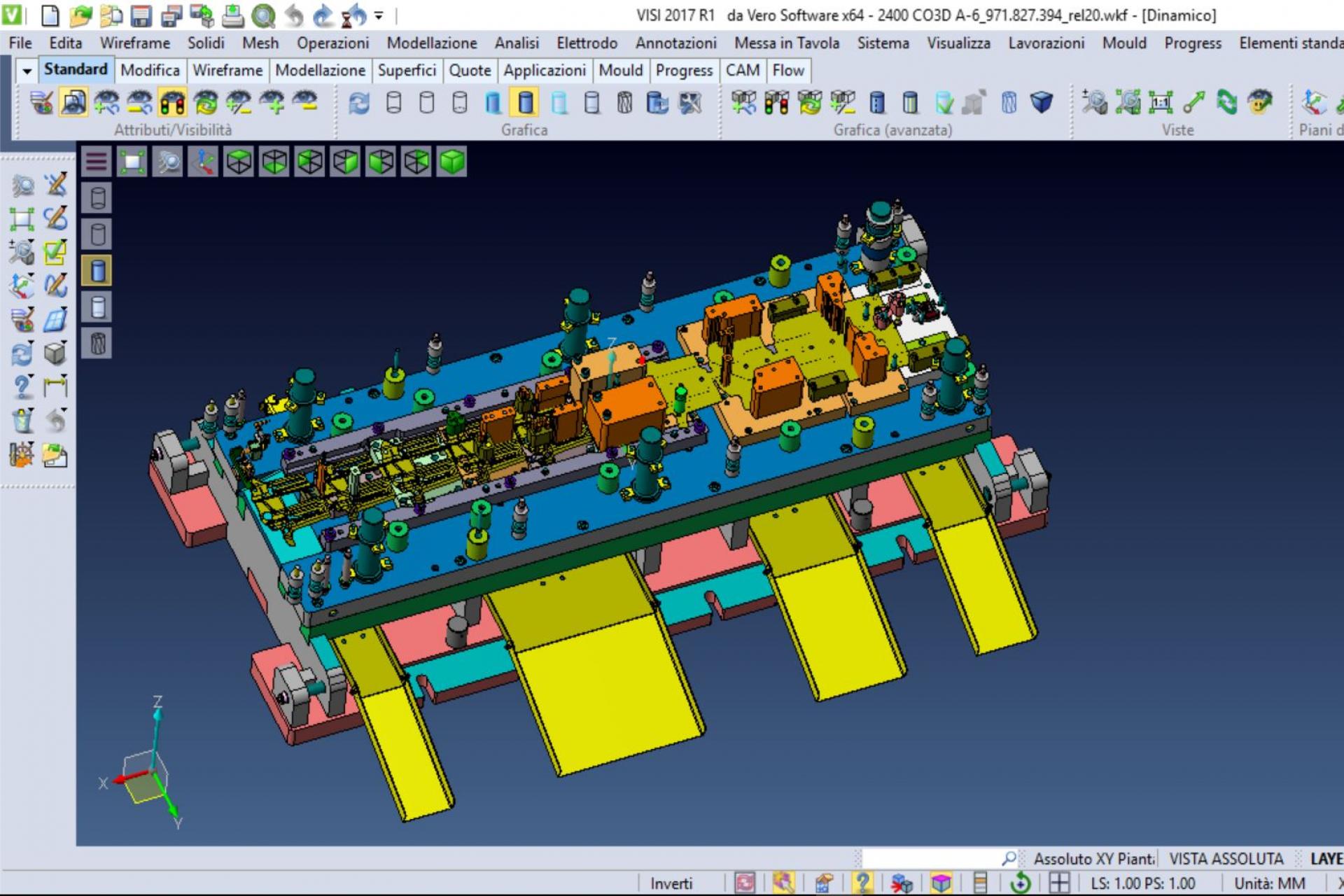Save the file with floppy disk icon

tap(141, 15)
